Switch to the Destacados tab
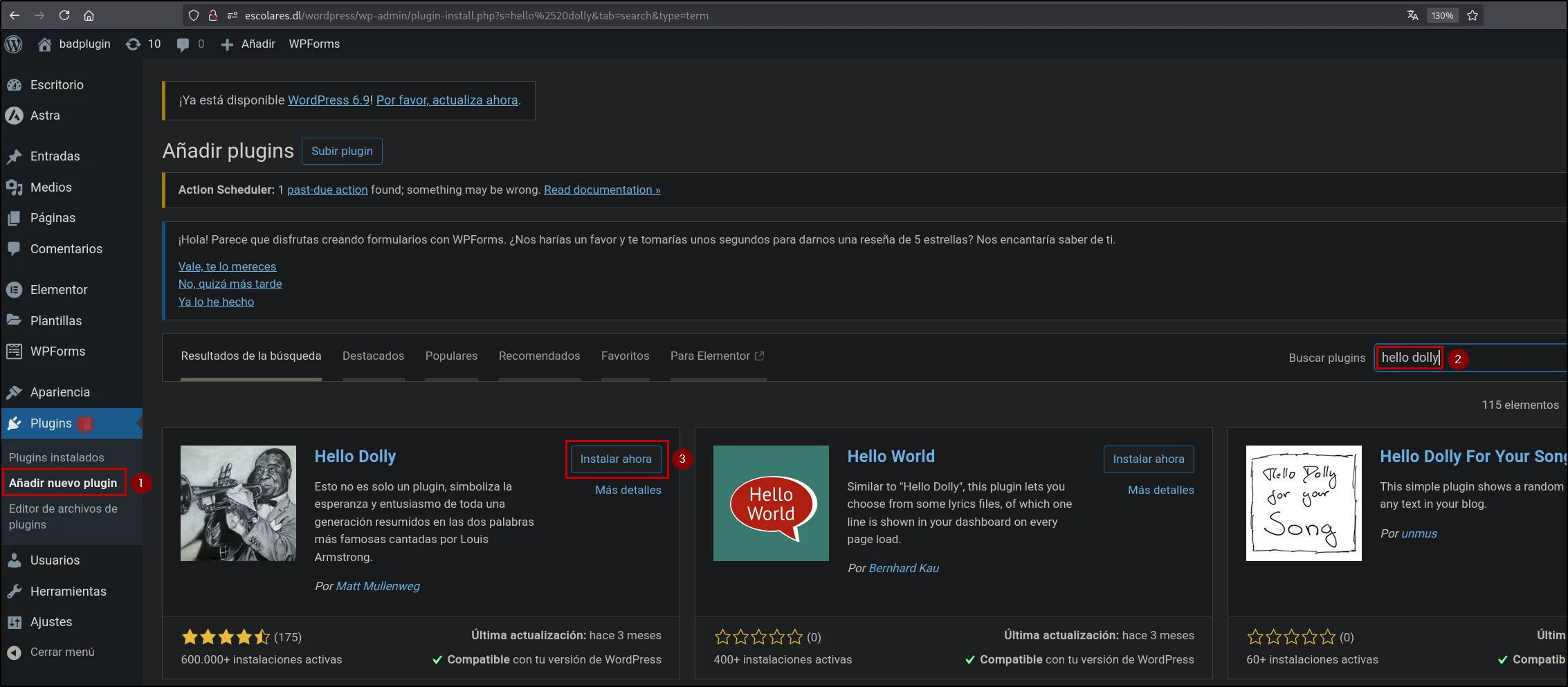This screenshot has width=1568, height=687. click(373, 356)
